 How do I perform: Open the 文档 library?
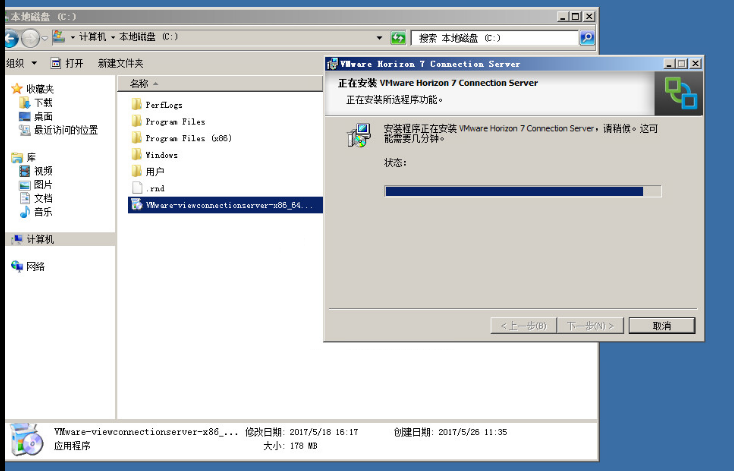pyautogui.click(x=43, y=198)
